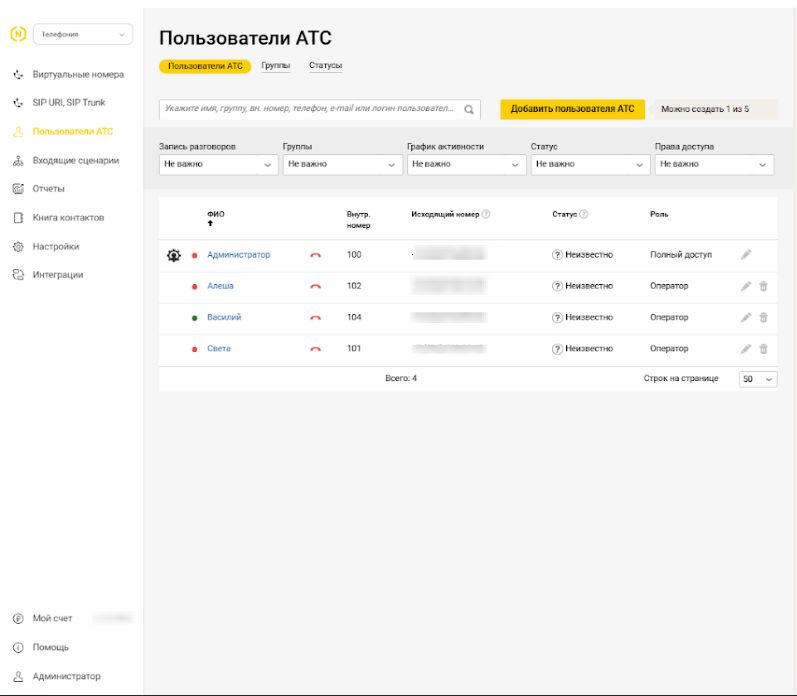This screenshot has height=696, width=797.
Task: Click the gear icon beside Администратор
Action: pos(173,255)
